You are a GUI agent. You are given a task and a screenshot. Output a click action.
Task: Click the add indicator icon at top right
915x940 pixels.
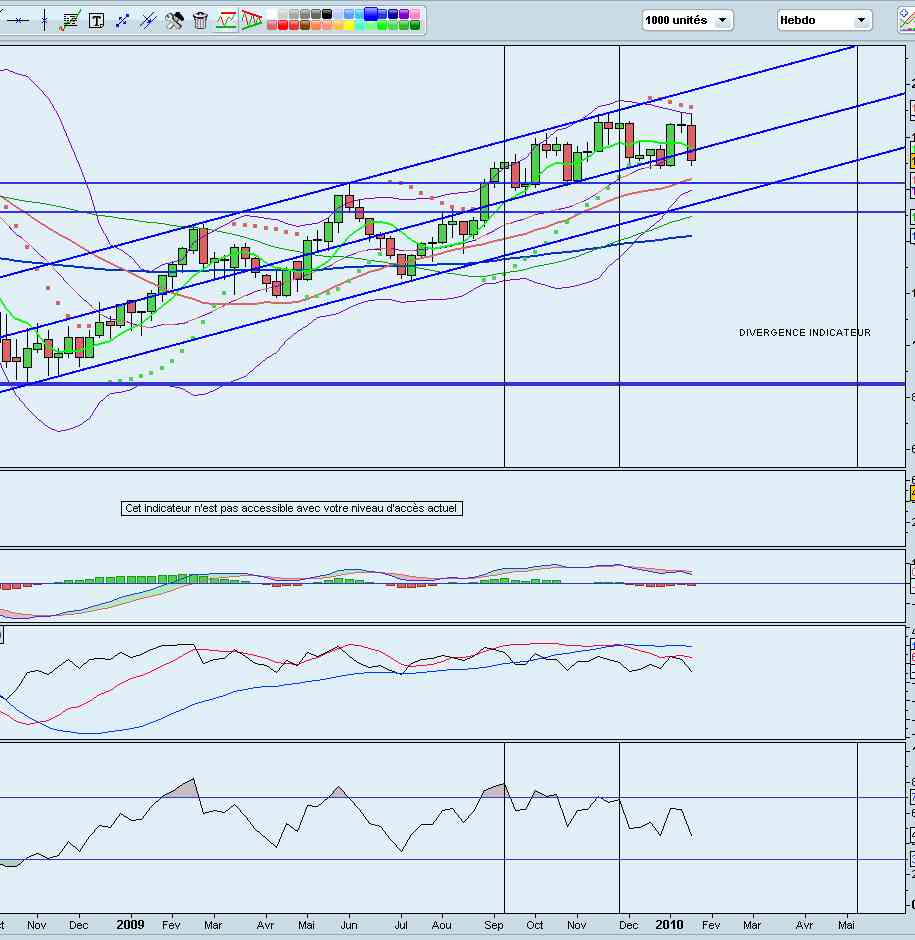(x=906, y=20)
